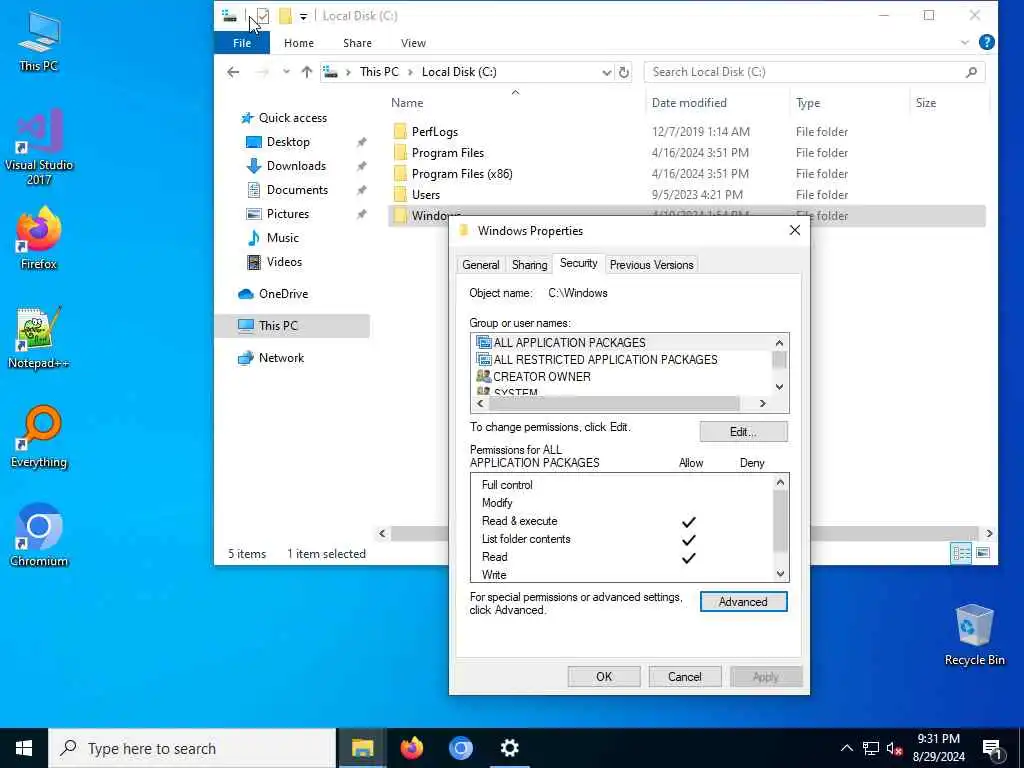This screenshot has height=768, width=1024.
Task: Select Music in navigation pane
Action: pos(282,238)
